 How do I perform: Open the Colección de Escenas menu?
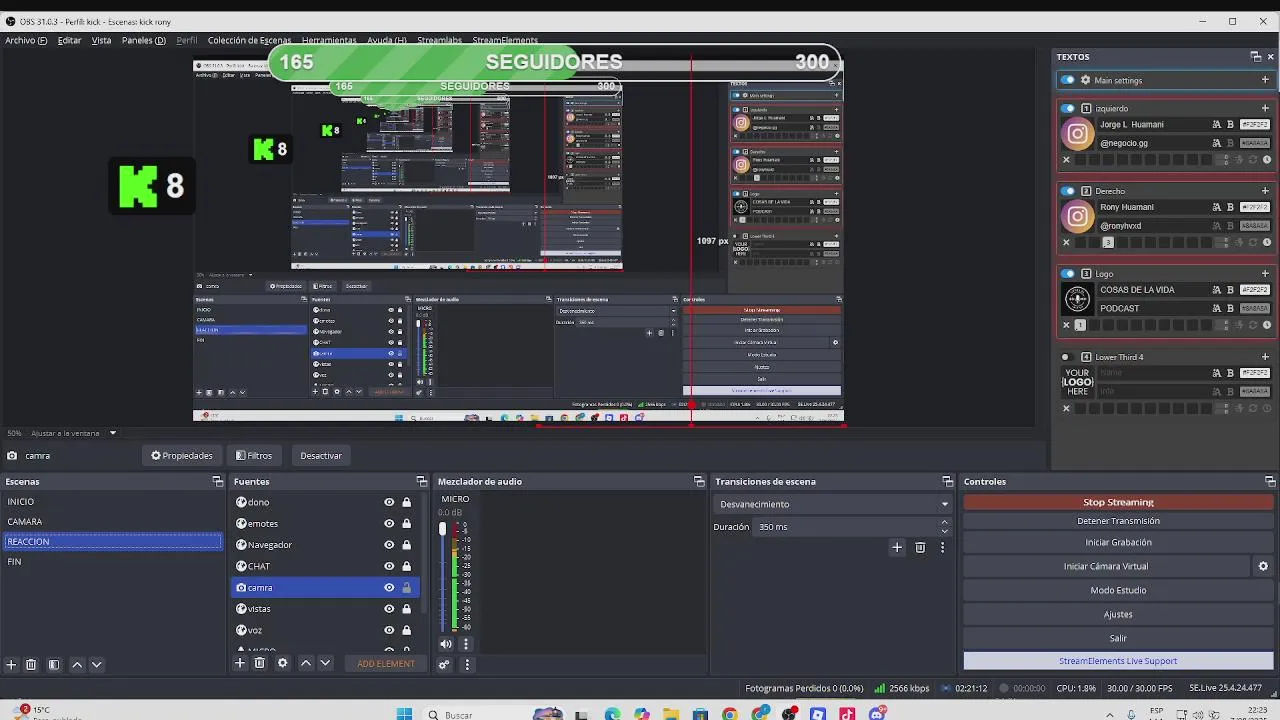(249, 40)
